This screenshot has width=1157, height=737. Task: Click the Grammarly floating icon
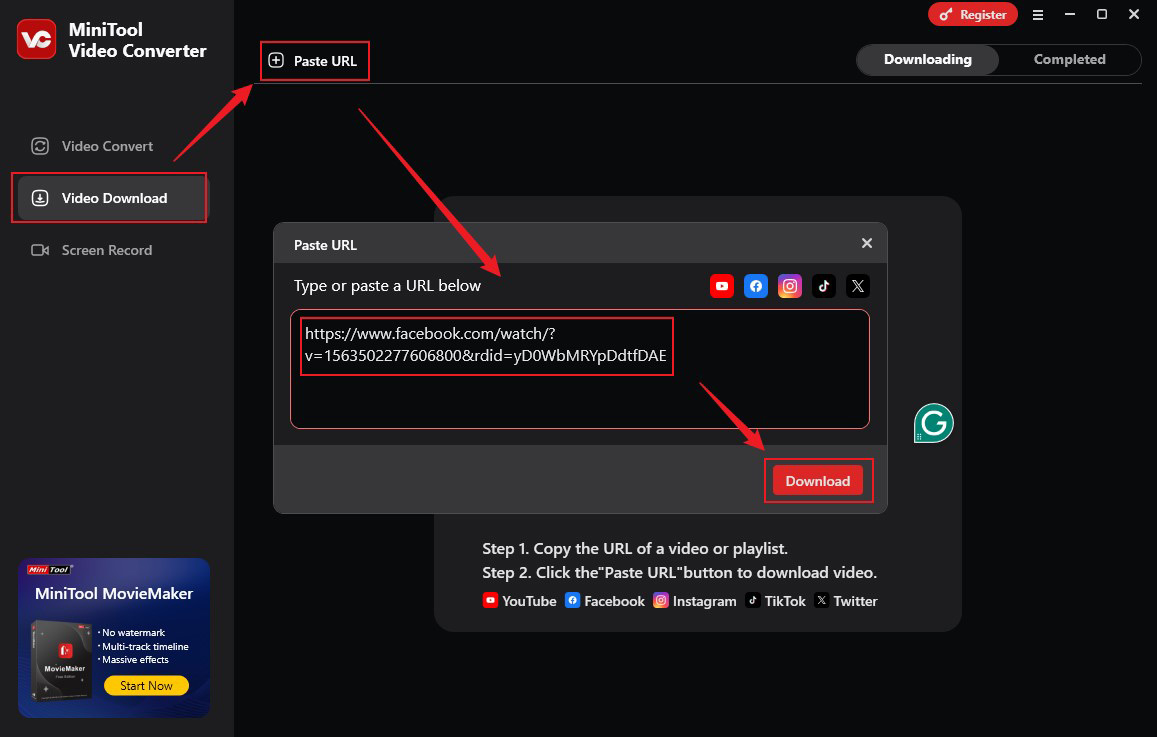tap(933, 423)
